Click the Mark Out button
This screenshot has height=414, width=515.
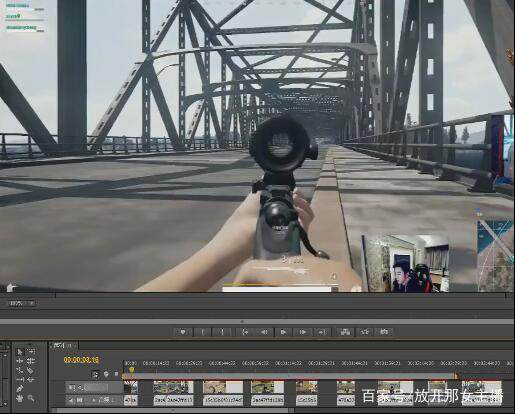point(222,332)
